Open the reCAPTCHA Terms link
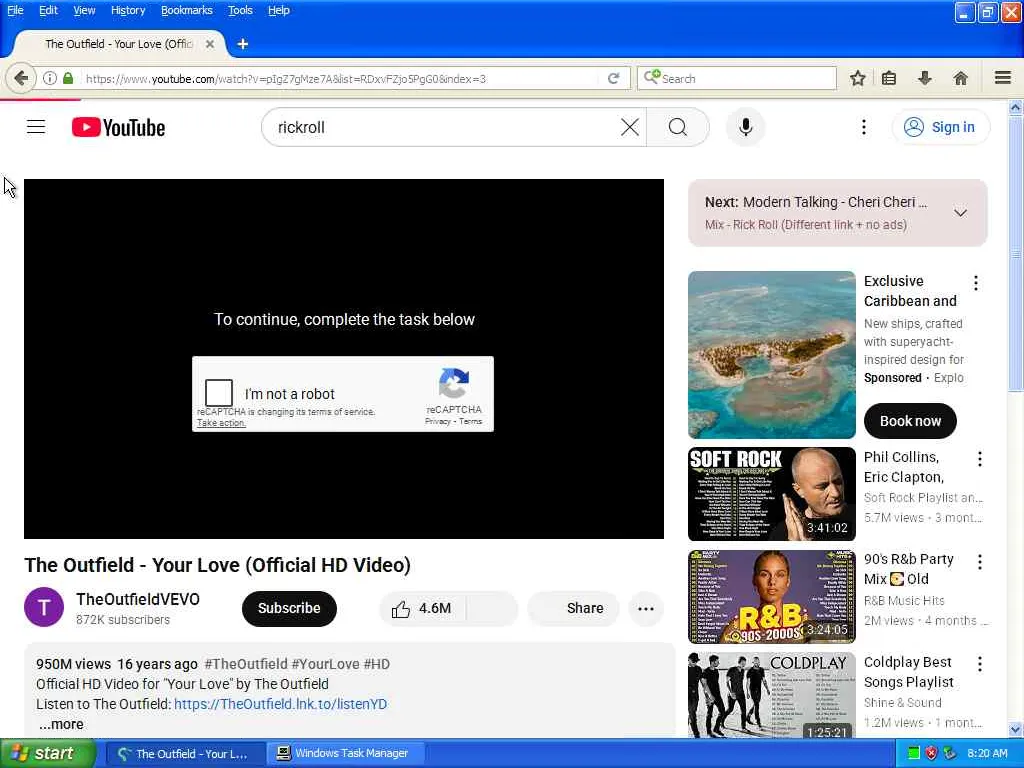This screenshot has width=1024, height=768. click(x=470, y=422)
